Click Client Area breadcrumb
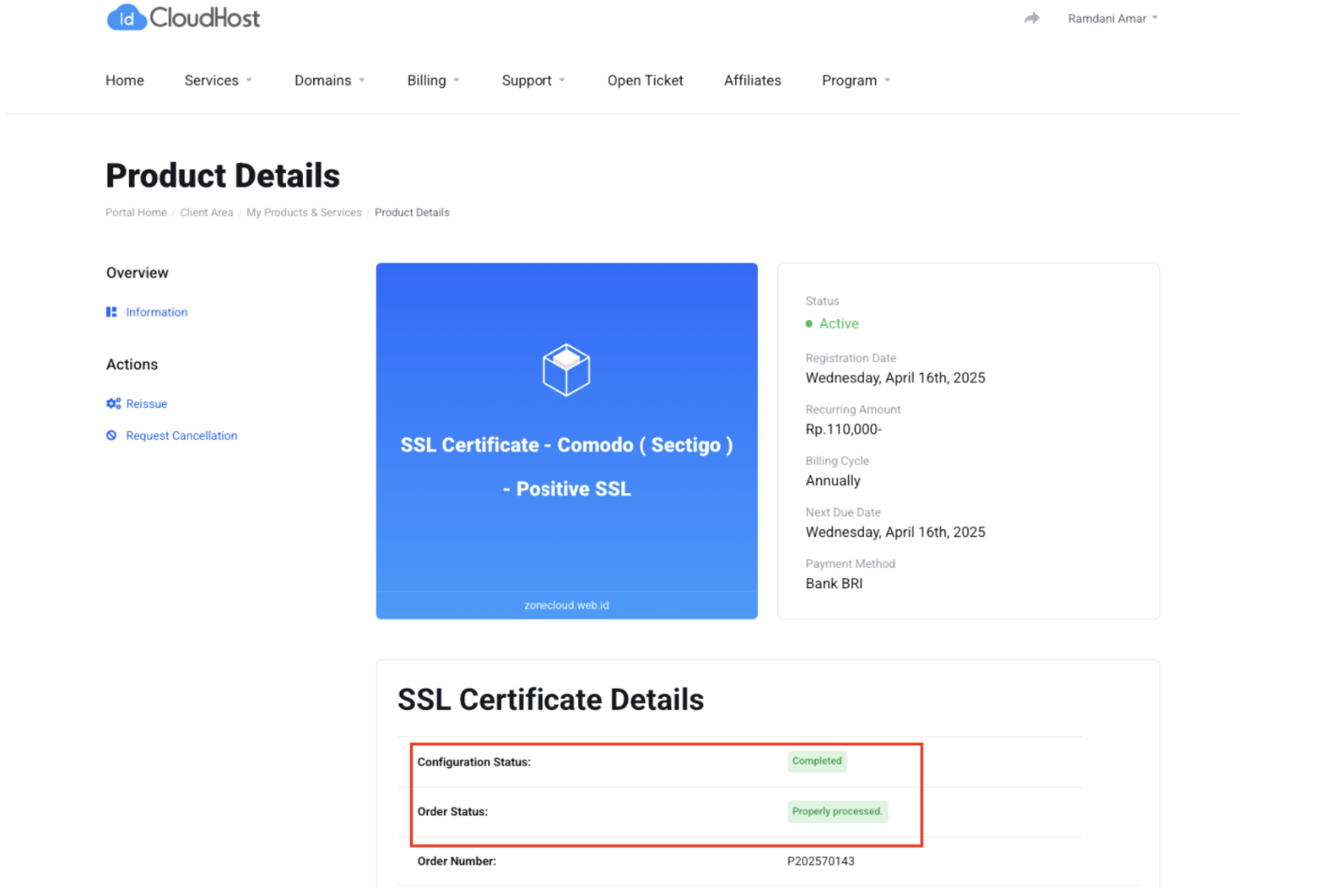 (x=206, y=212)
